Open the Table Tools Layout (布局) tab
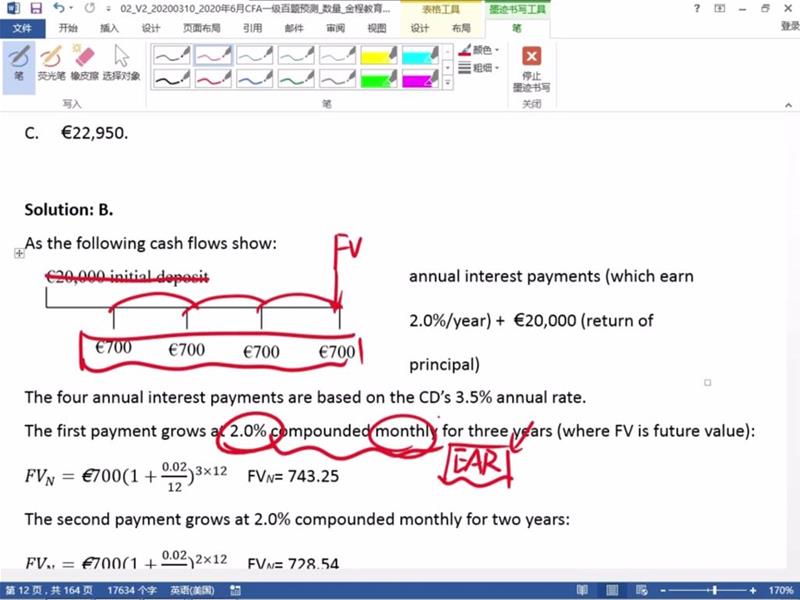Image resolution: width=800 pixels, height=600 pixels. coord(461,28)
